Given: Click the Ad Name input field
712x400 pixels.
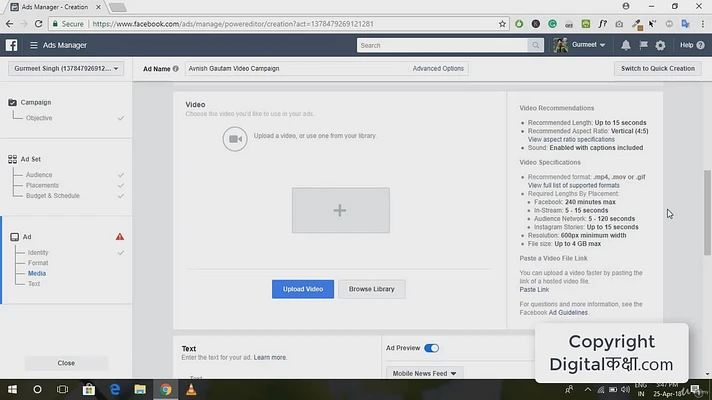Looking at the screenshot, I should [297, 69].
